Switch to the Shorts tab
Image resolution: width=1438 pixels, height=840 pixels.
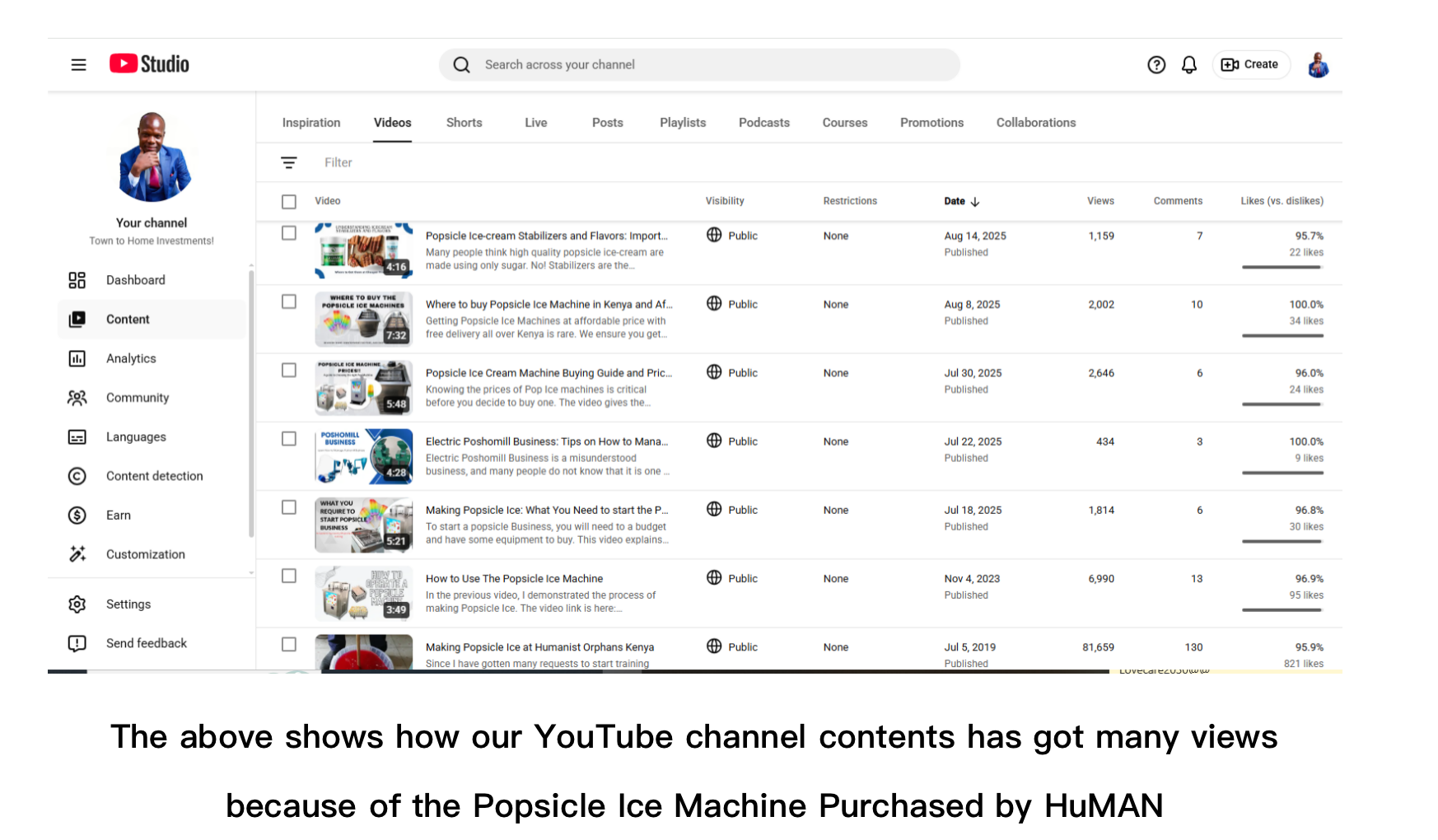pos(465,123)
